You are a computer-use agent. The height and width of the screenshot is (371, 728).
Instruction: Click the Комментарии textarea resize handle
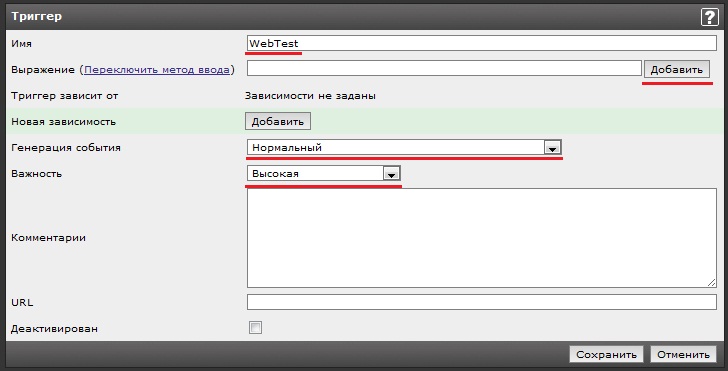point(711,282)
